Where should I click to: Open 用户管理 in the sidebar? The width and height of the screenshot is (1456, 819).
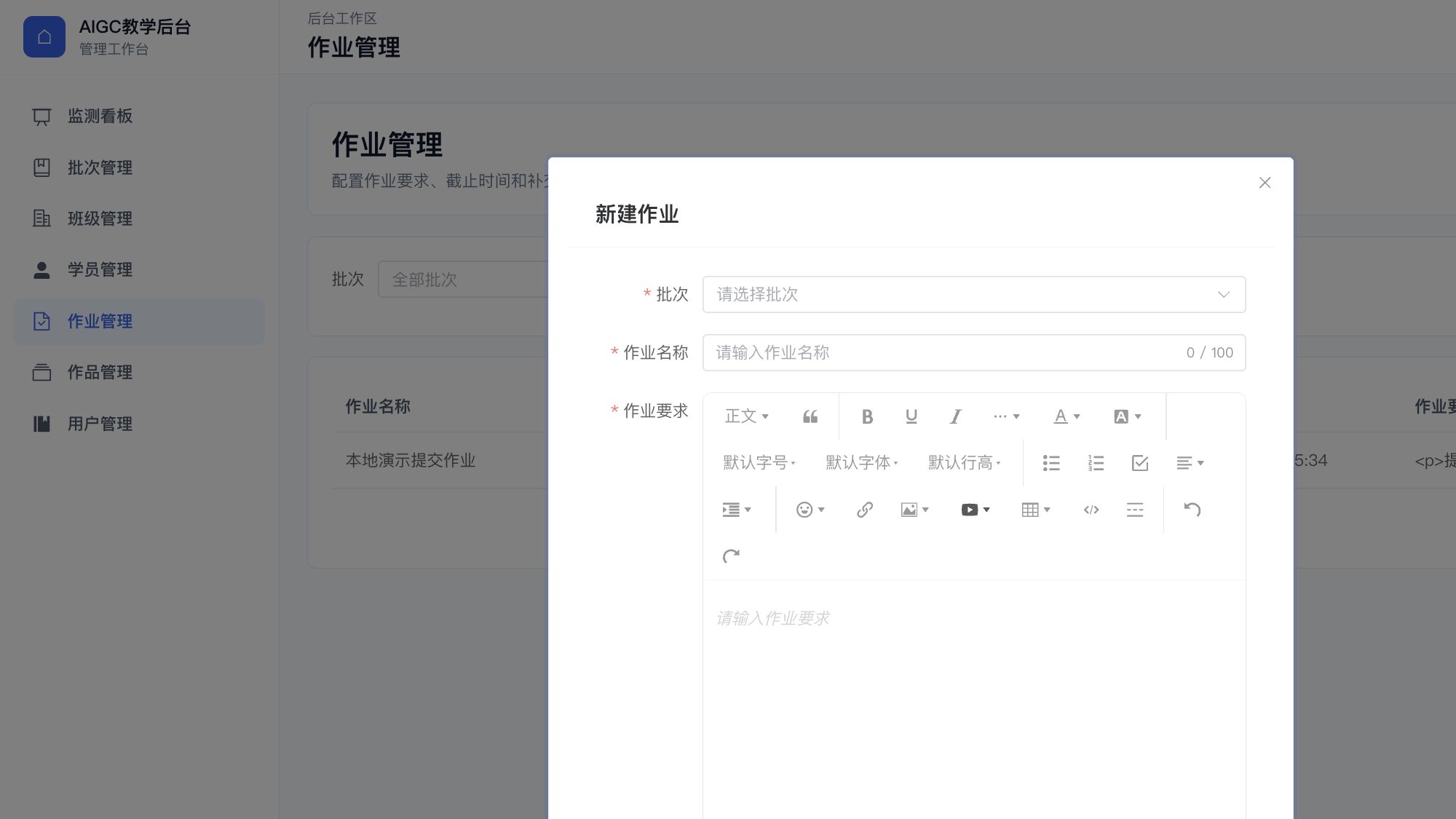pos(140,424)
